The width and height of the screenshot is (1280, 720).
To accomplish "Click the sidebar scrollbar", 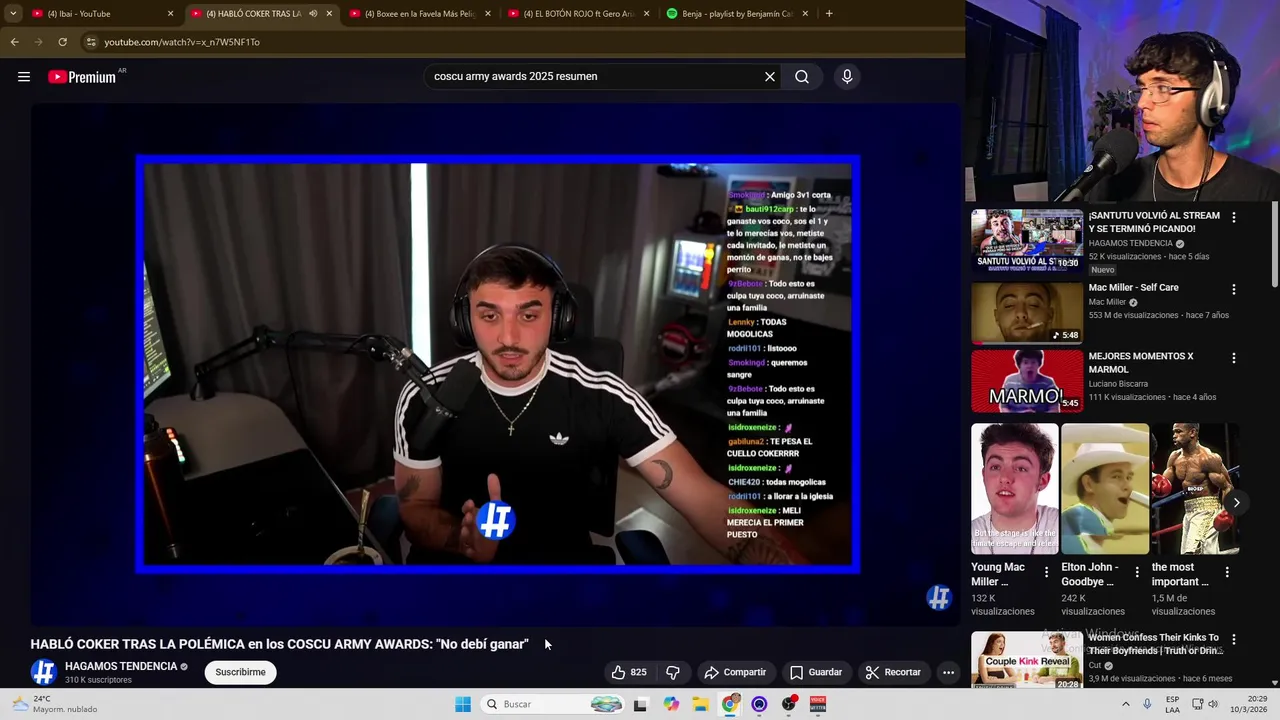I will 1275,243.
